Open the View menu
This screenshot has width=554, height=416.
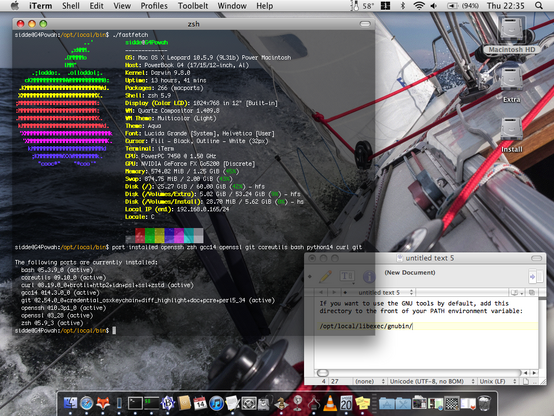click(122, 6)
